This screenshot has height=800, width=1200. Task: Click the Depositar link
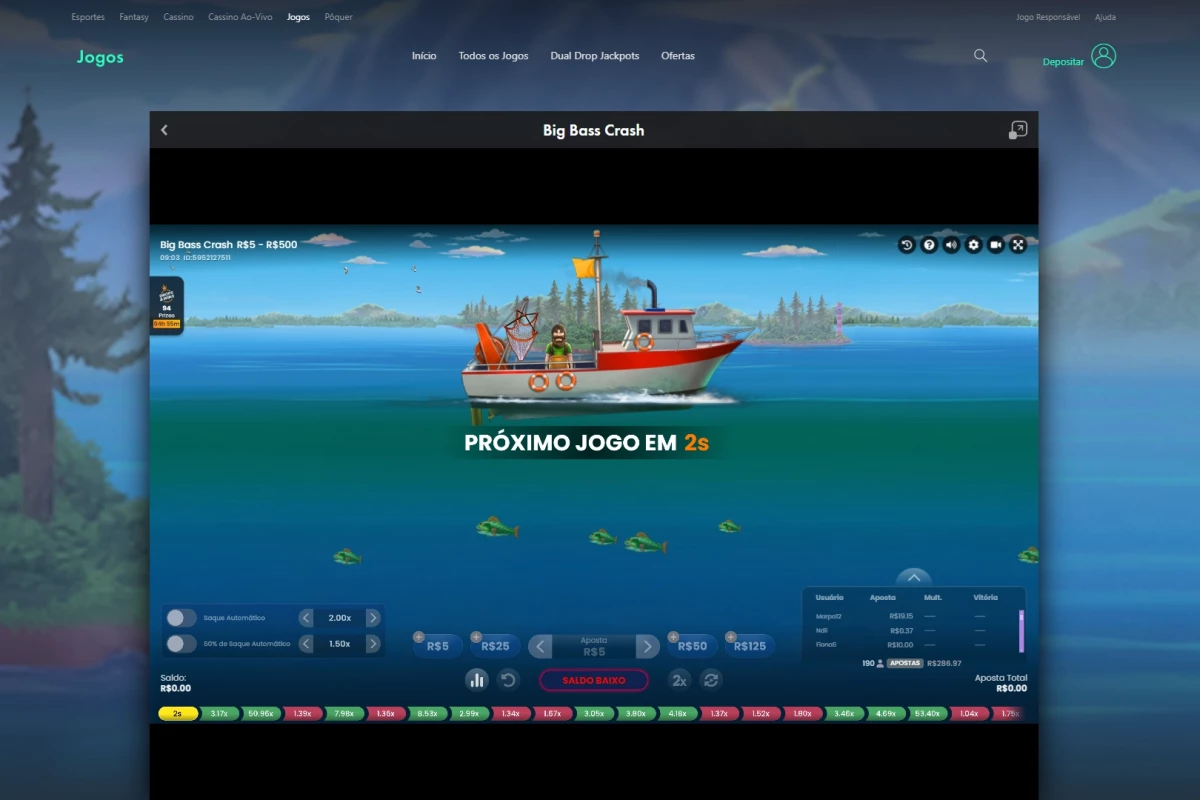(1063, 62)
